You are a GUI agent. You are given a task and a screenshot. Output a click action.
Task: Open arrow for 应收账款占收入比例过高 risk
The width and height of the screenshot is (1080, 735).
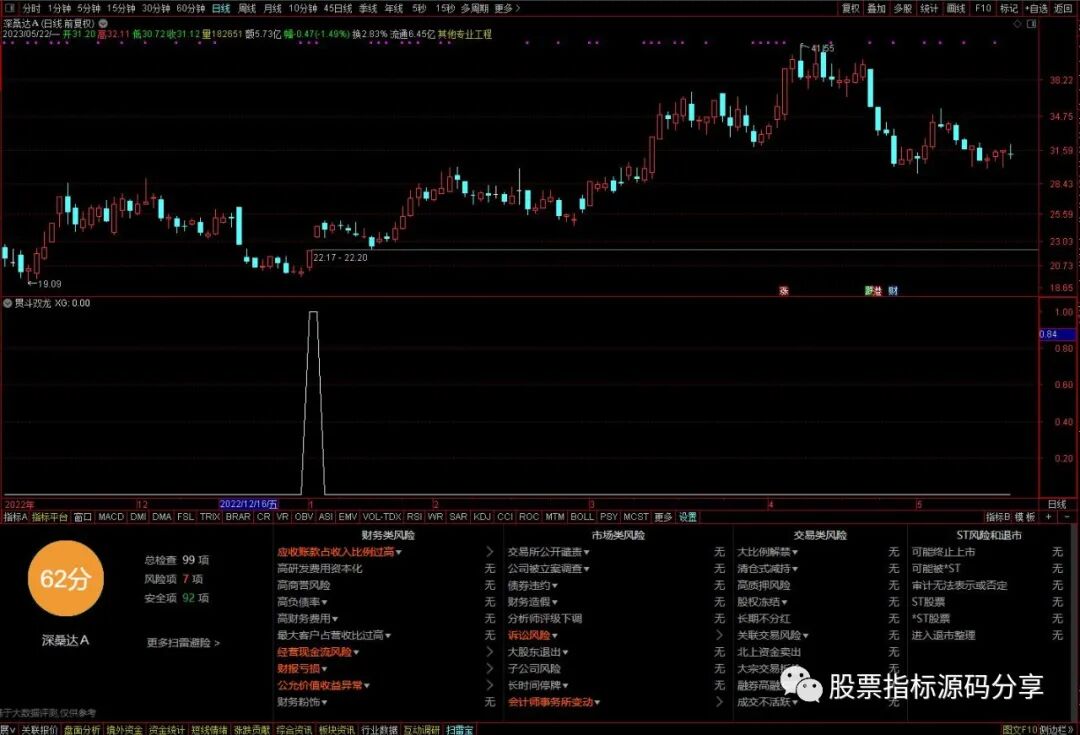[x=490, y=552]
